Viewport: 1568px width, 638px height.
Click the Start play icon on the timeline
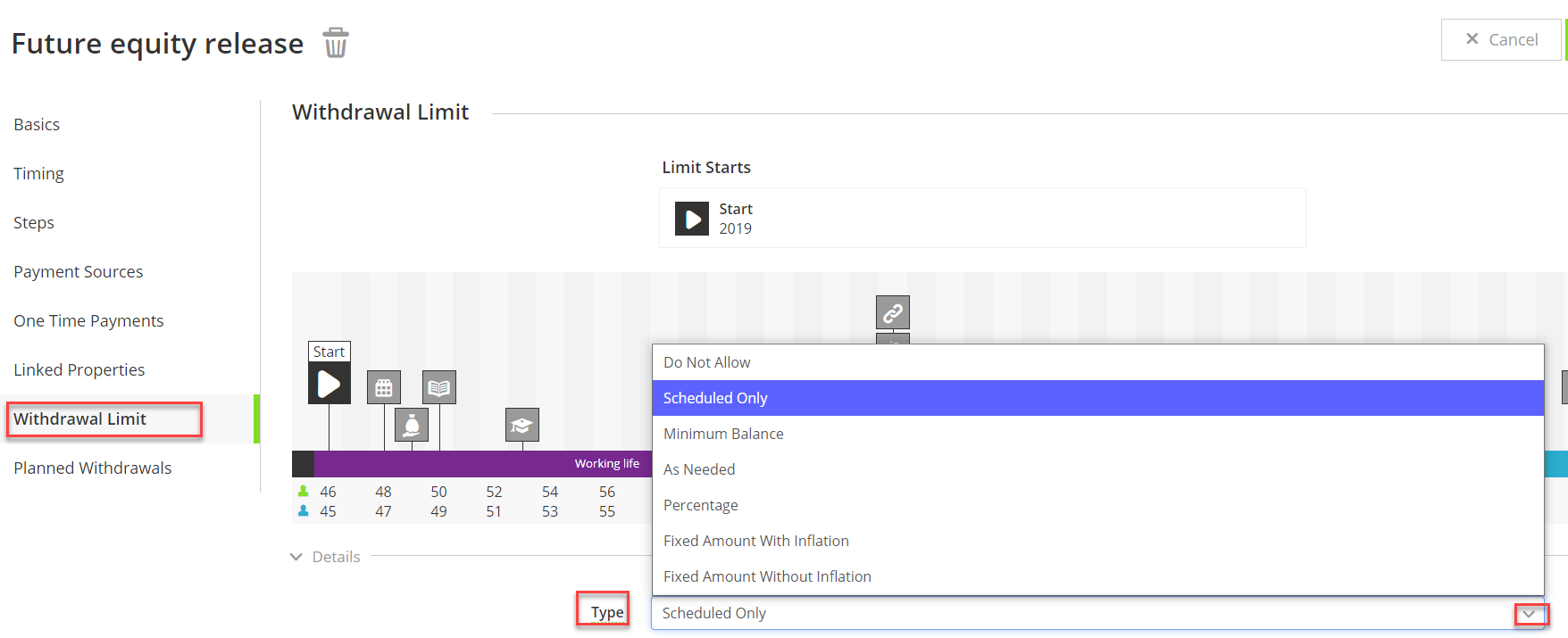329,384
